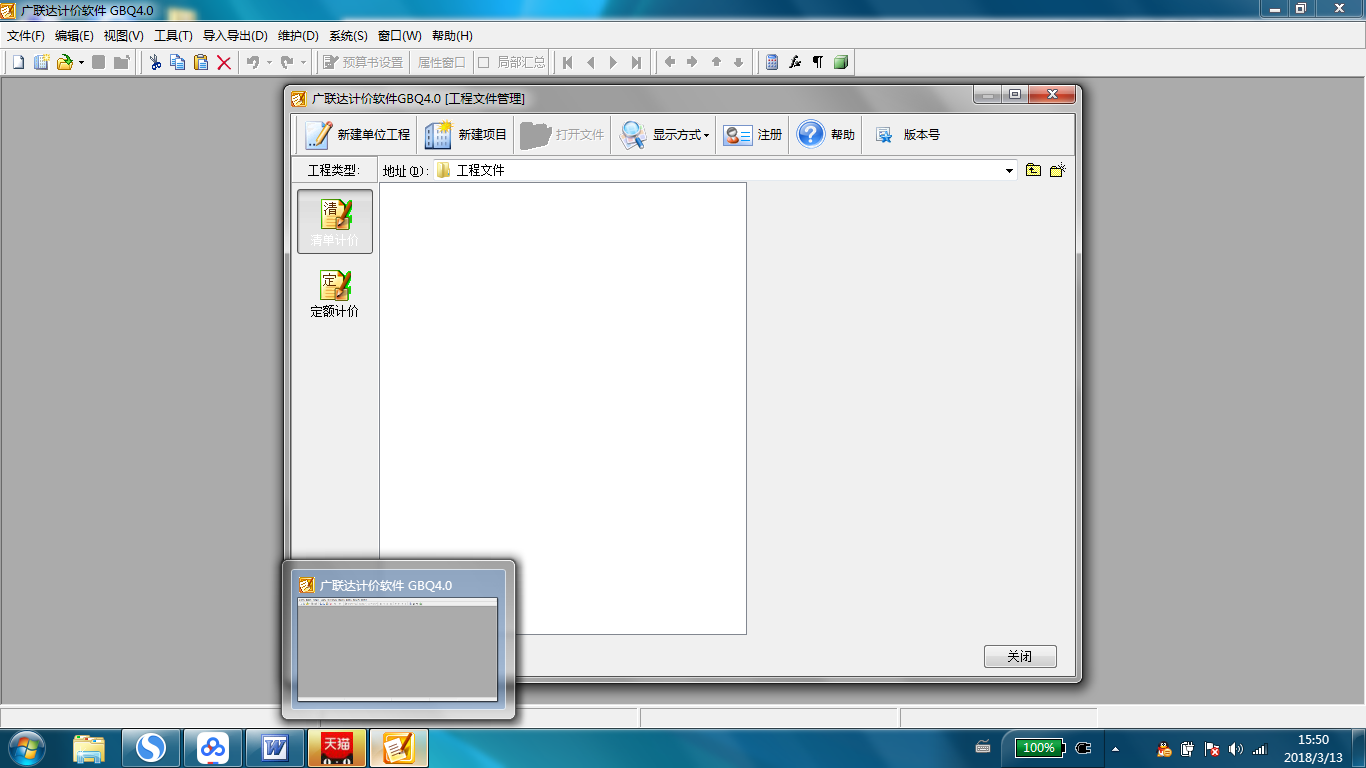This screenshot has height=768, width=1366.
Task: Click the open folder icon in main toolbar
Action: [x=65, y=62]
